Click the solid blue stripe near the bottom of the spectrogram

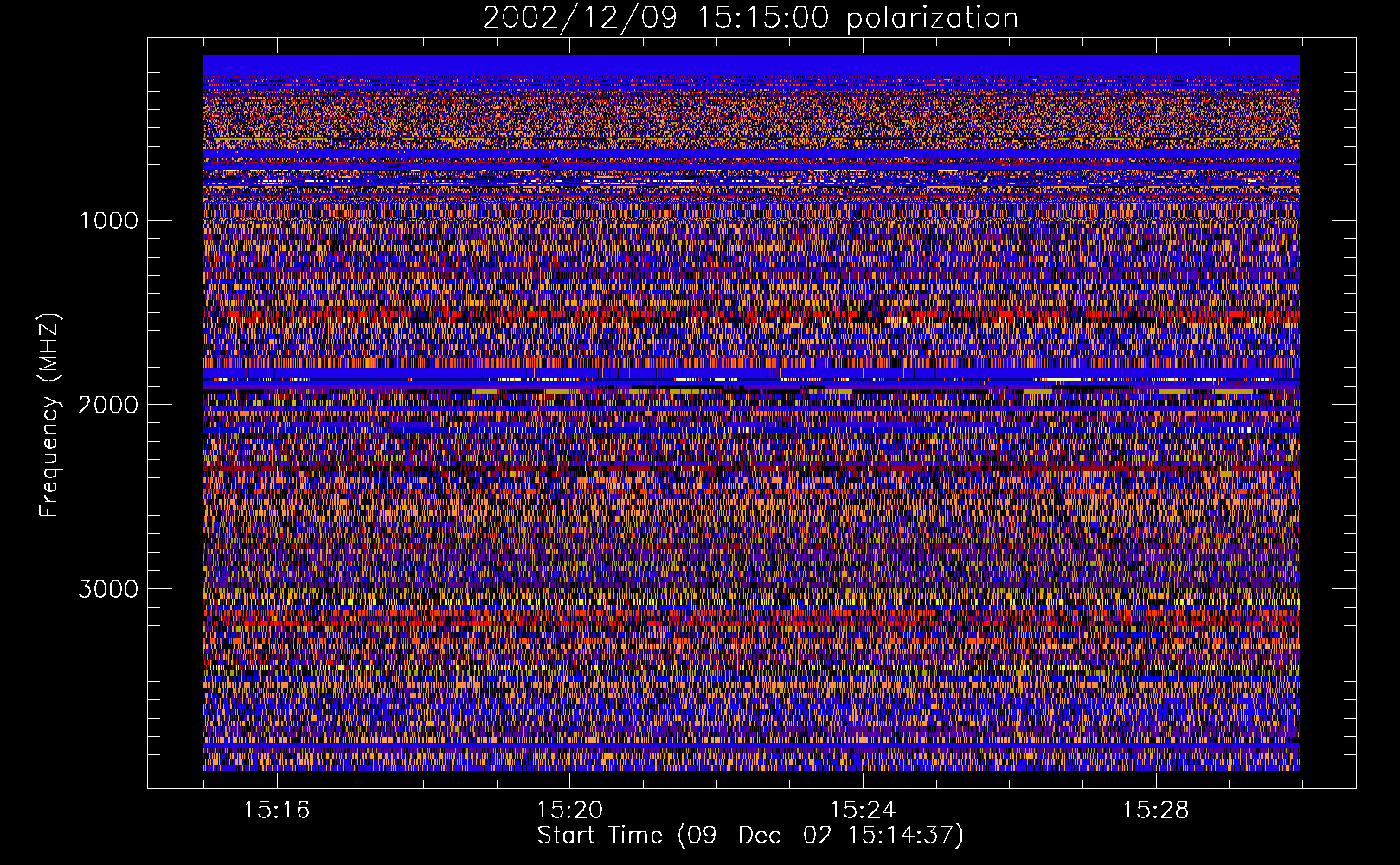751,746
